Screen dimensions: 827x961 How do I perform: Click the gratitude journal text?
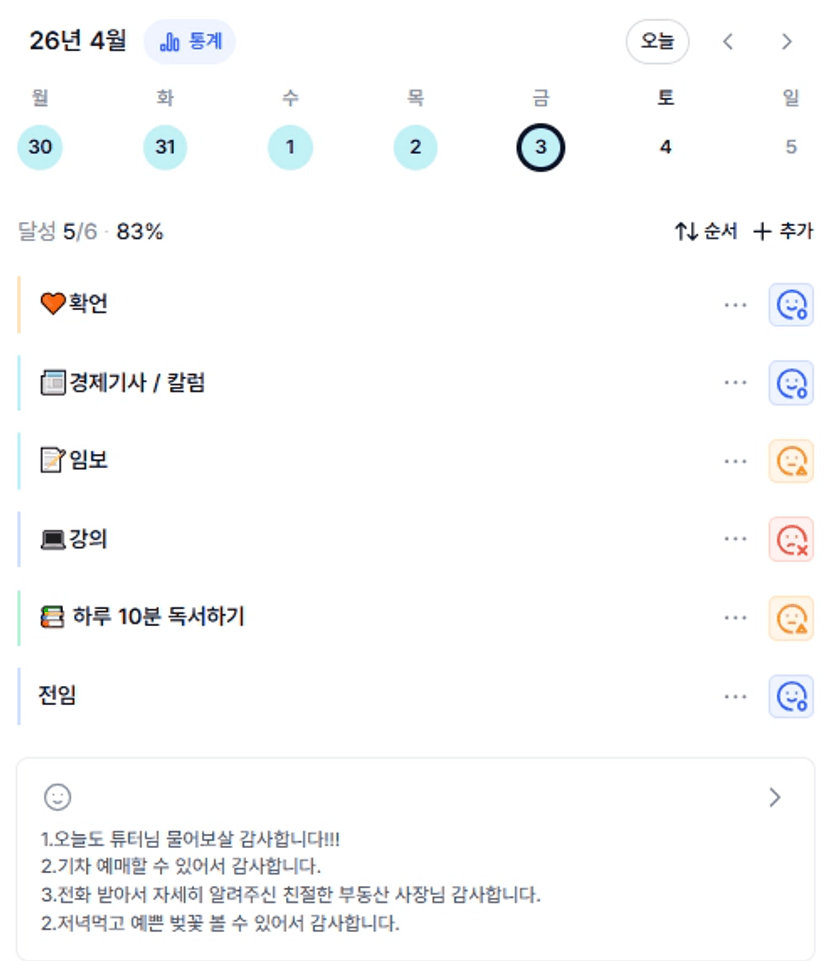290,880
